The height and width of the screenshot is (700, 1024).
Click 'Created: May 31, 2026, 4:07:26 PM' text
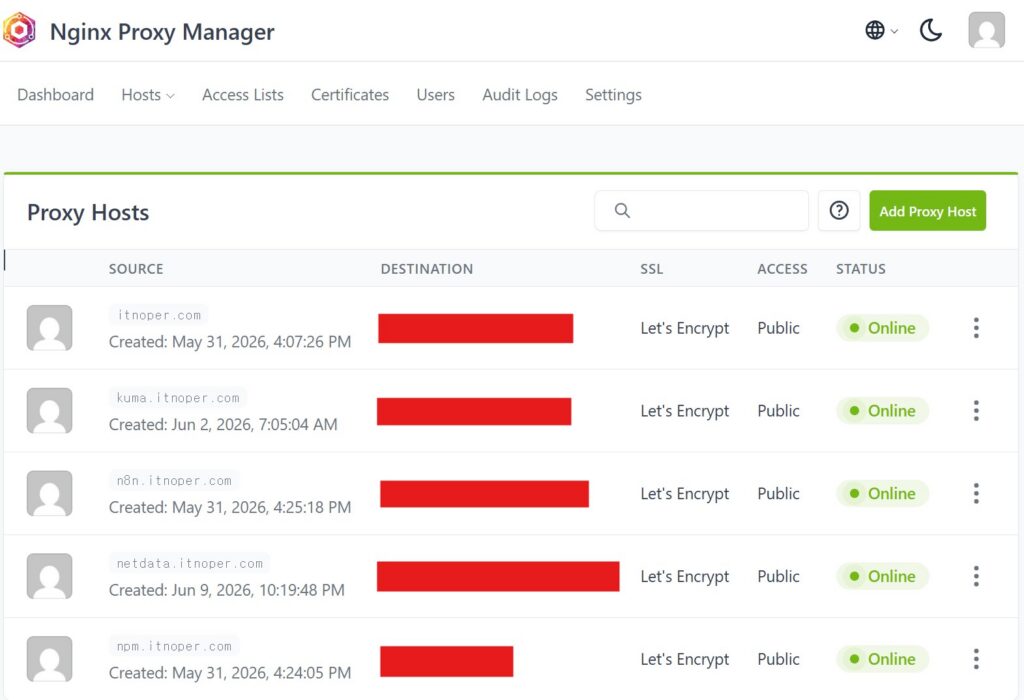tap(230, 342)
